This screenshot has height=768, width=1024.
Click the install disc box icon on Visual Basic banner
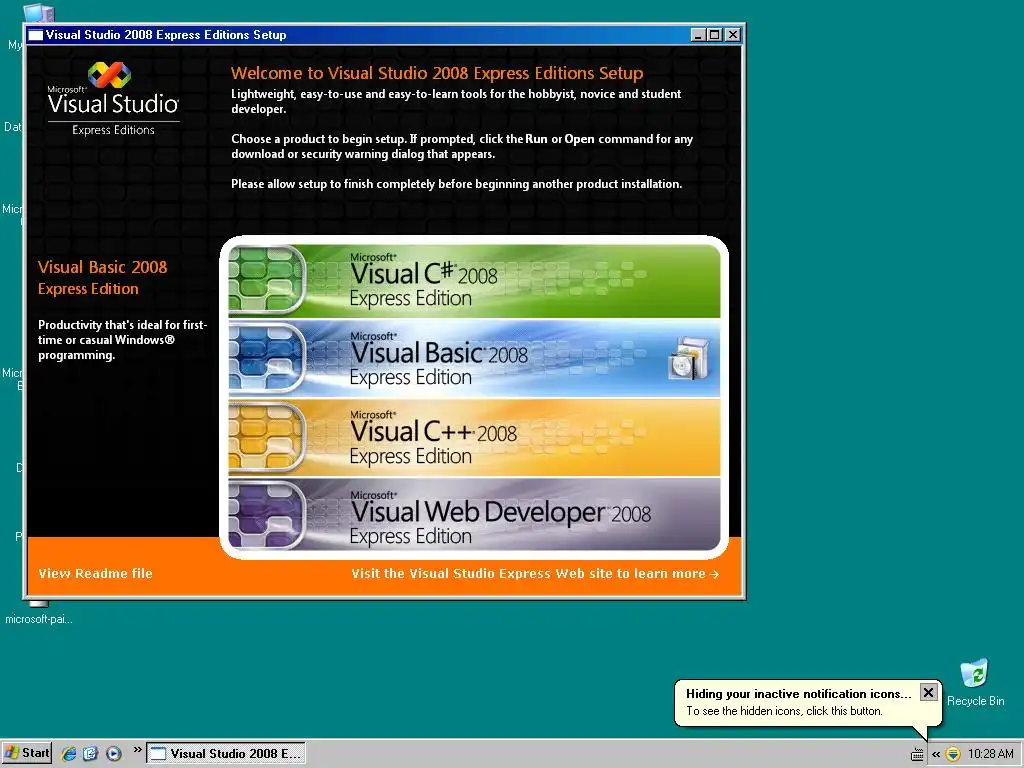tap(689, 359)
